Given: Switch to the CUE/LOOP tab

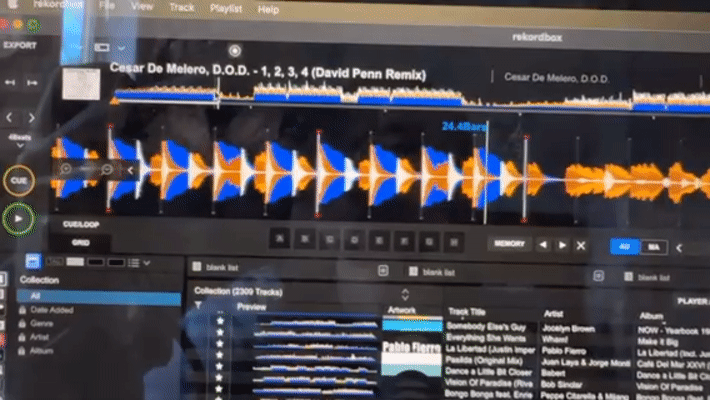Looking at the screenshot, I should click(81, 224).
